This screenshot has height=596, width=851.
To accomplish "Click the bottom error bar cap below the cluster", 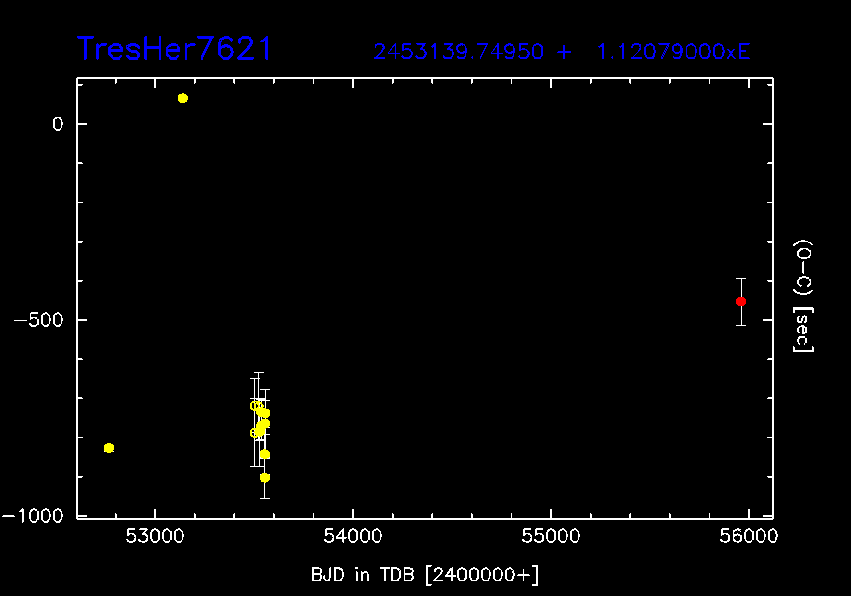I will (265, 498).
